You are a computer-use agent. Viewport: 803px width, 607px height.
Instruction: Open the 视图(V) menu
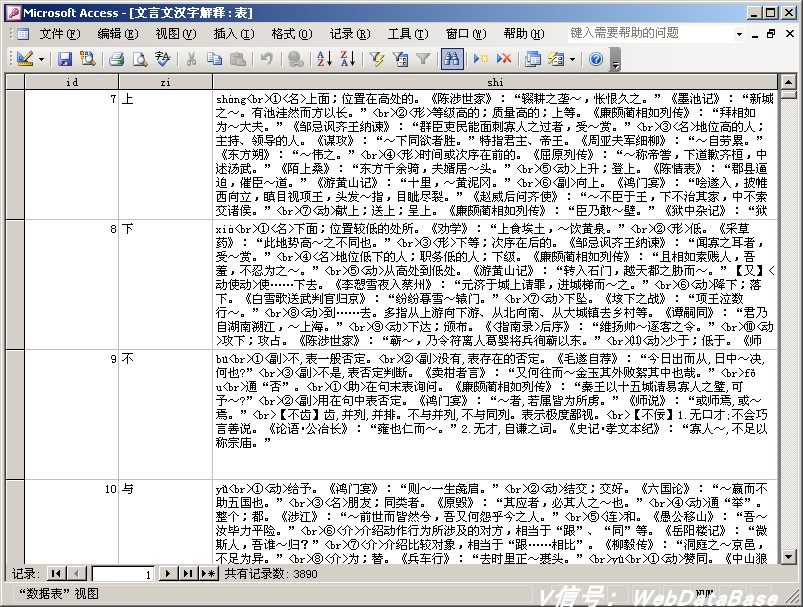[x=176, y=34]
